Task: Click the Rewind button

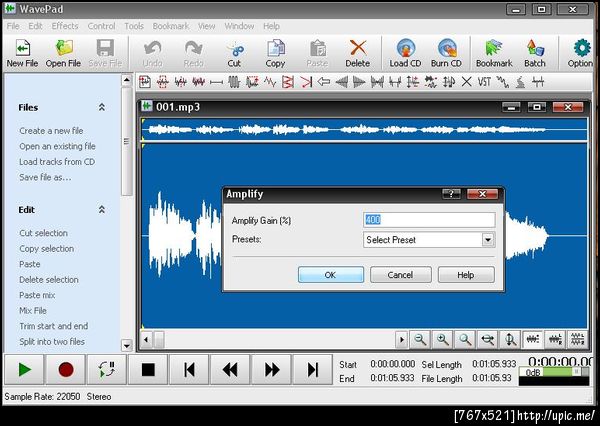Action: [230, 369]
